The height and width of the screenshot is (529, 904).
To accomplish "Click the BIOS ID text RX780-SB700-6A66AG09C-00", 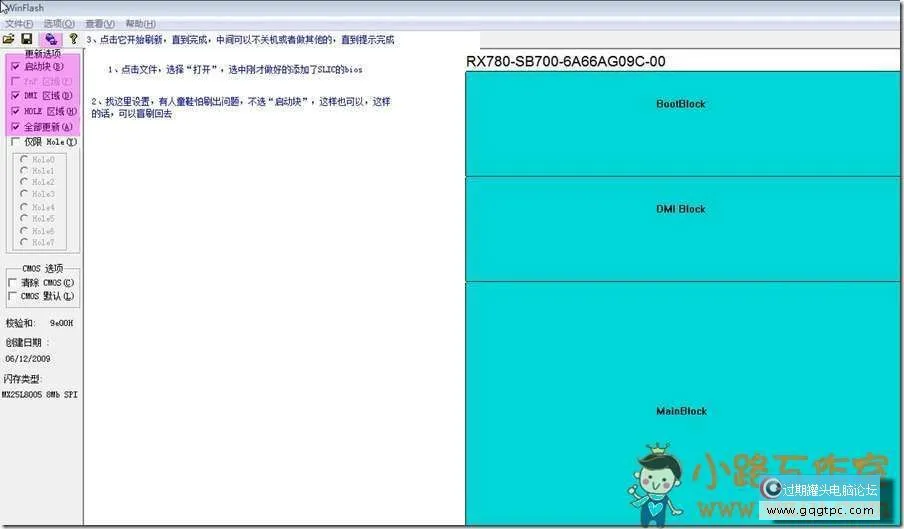I will (566, 61).
